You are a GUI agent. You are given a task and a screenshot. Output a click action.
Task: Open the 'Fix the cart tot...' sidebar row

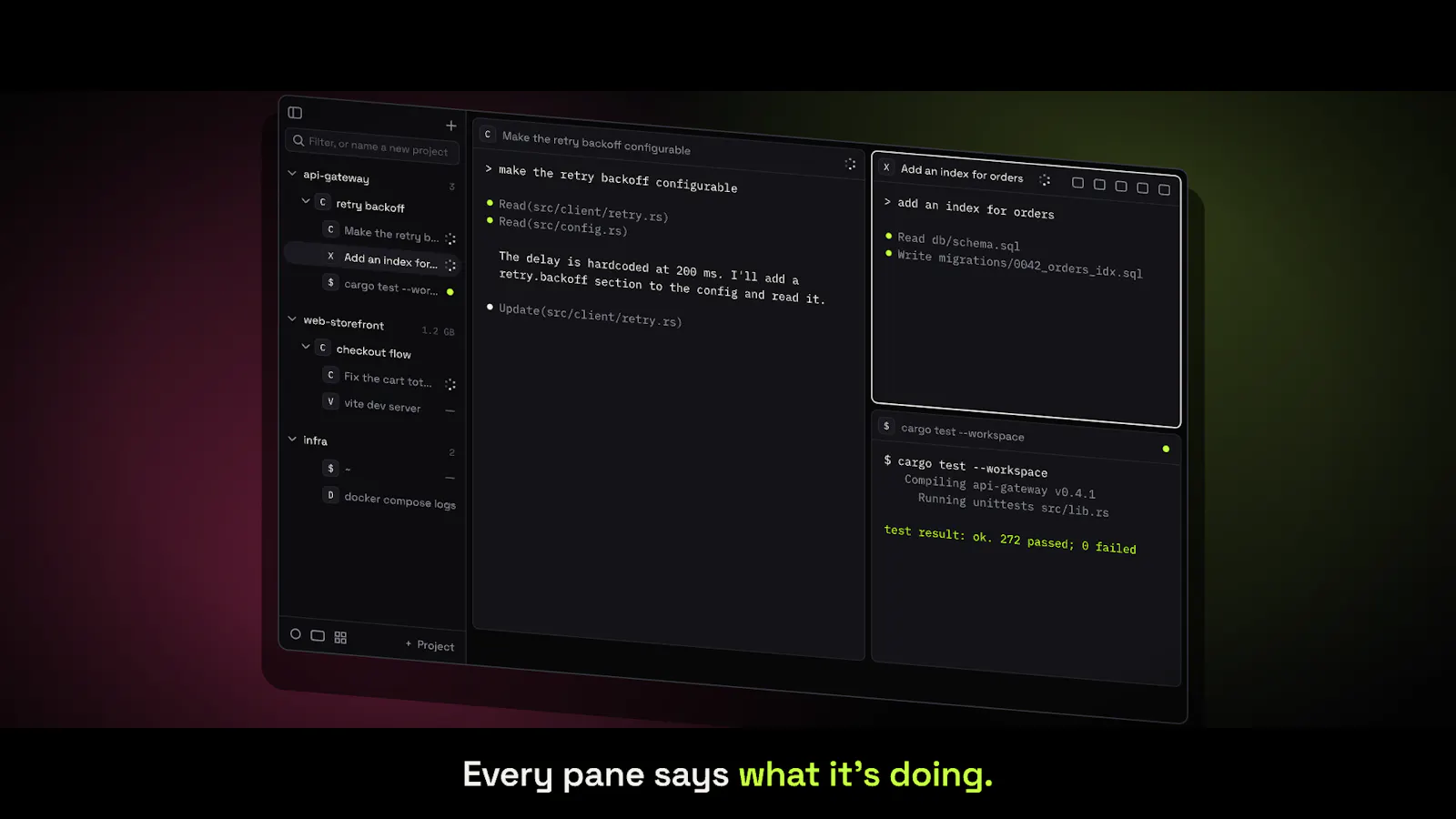[373, 379]
